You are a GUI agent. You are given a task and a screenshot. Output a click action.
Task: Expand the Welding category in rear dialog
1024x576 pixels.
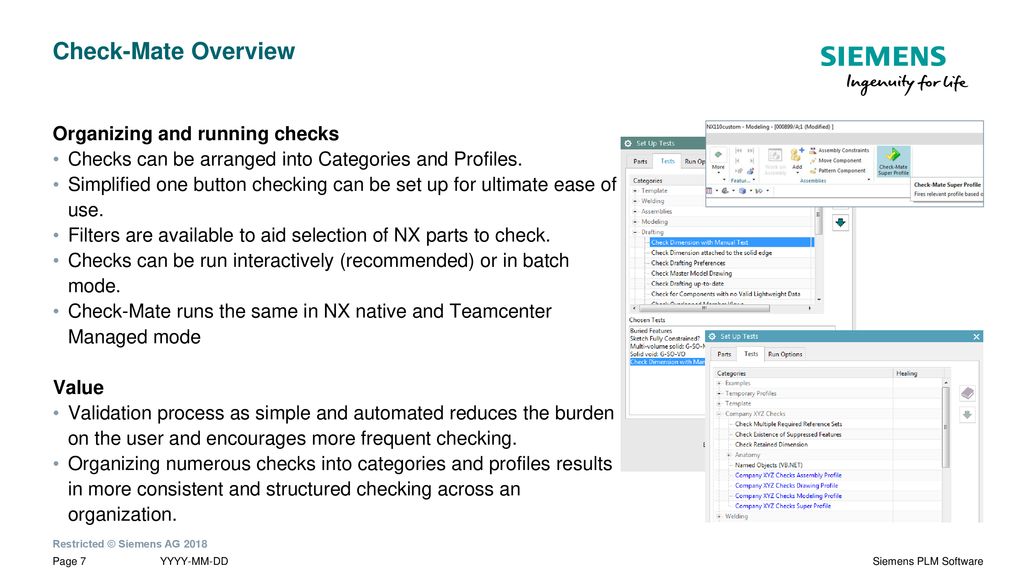point(635,201)
